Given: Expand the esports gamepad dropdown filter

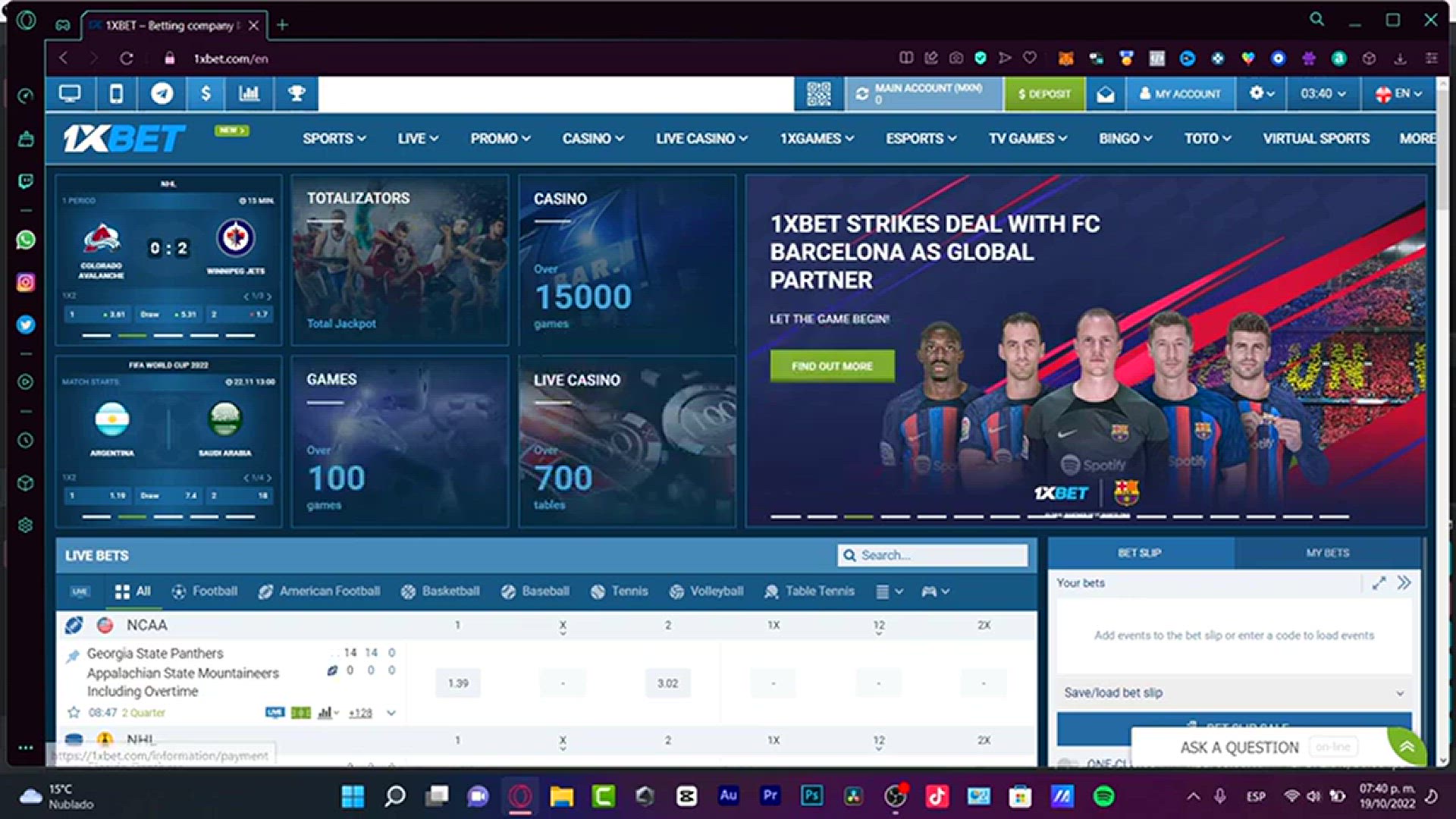Looking at the screenshot, I should [x=935, y=591].
